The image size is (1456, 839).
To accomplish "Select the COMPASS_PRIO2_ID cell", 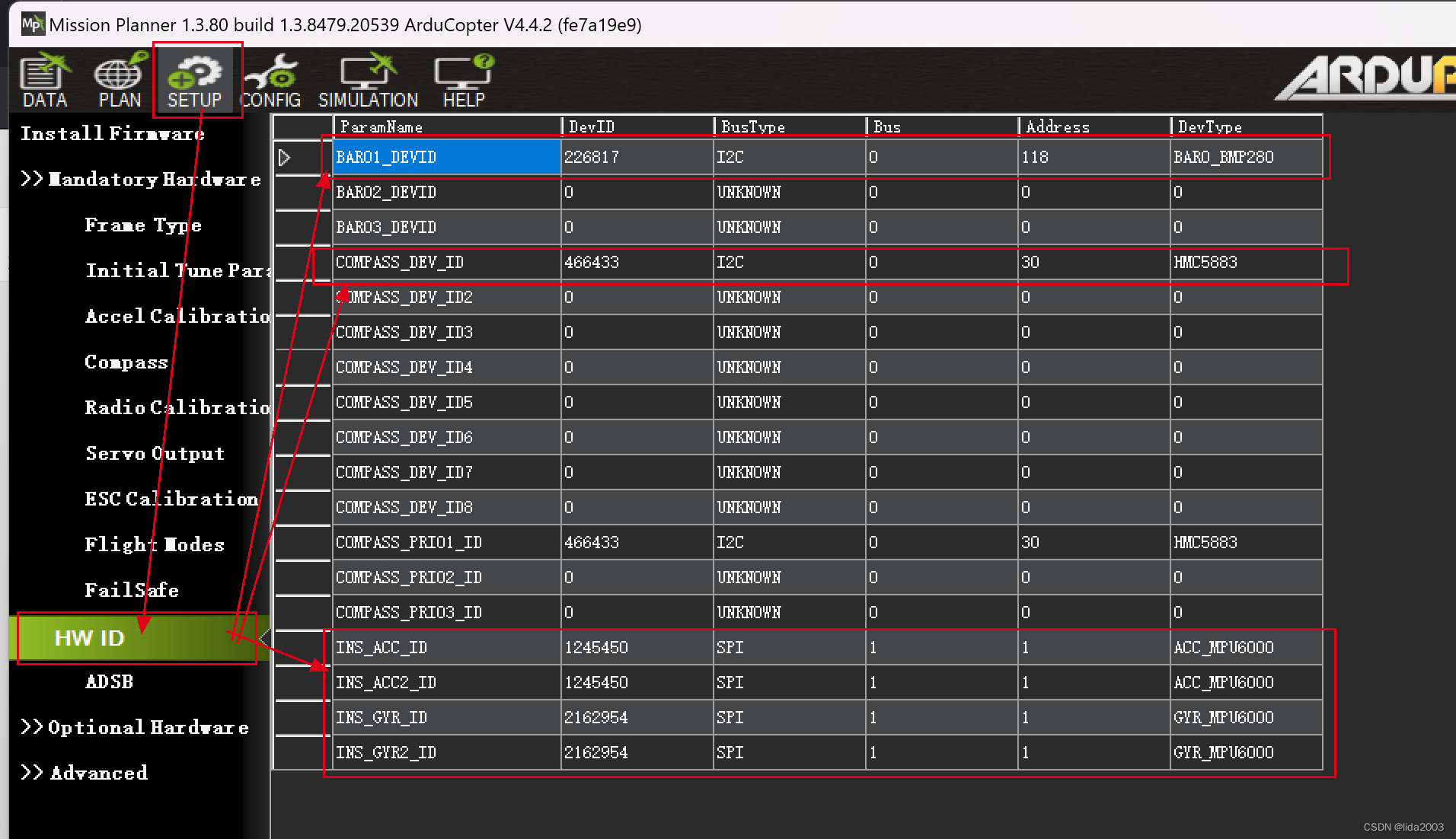I will tap(447, 578).
